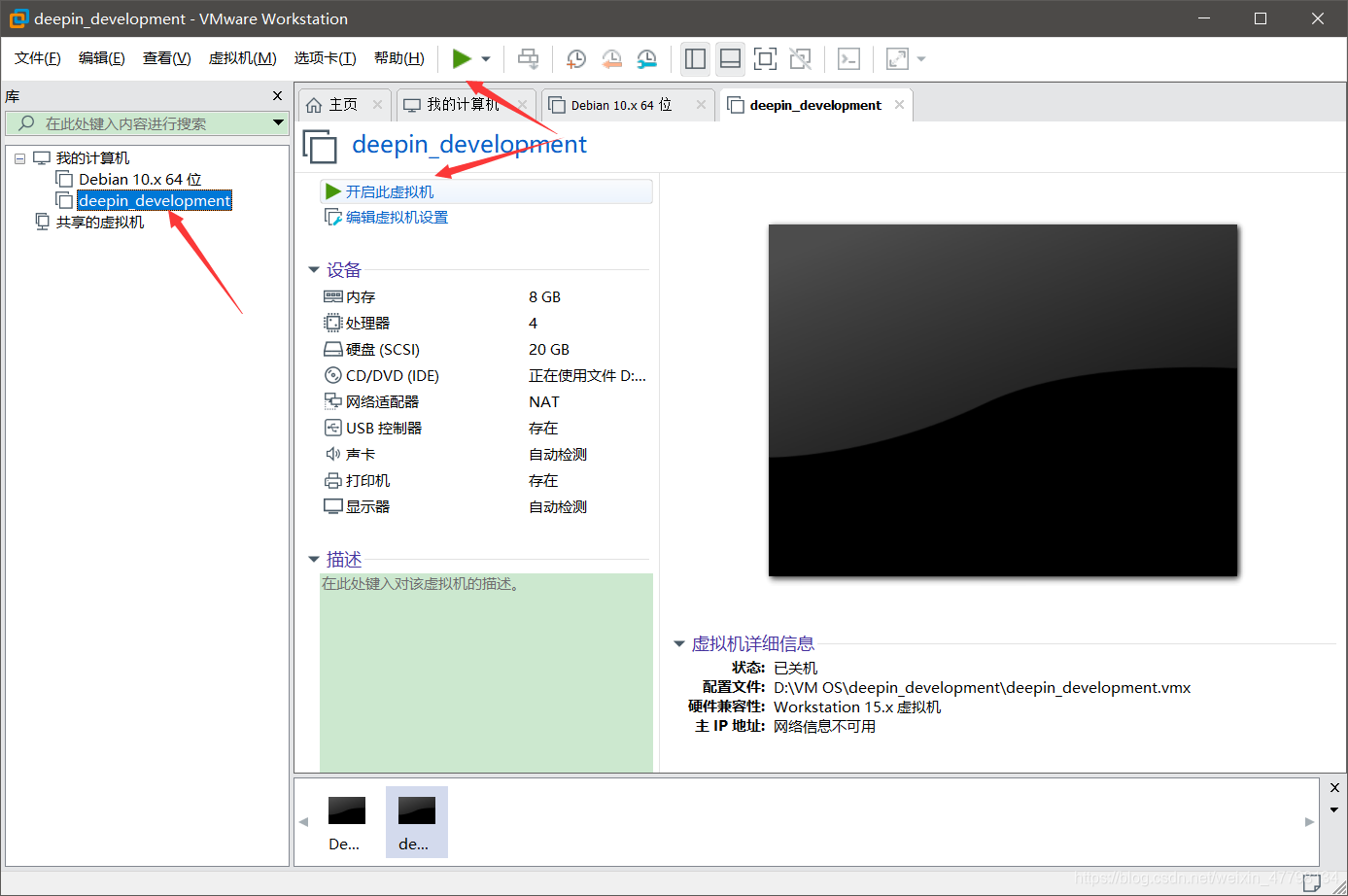Open the 选项卡(T) menu
Screen dimensions: 1348x896
(x=326, y=58)
